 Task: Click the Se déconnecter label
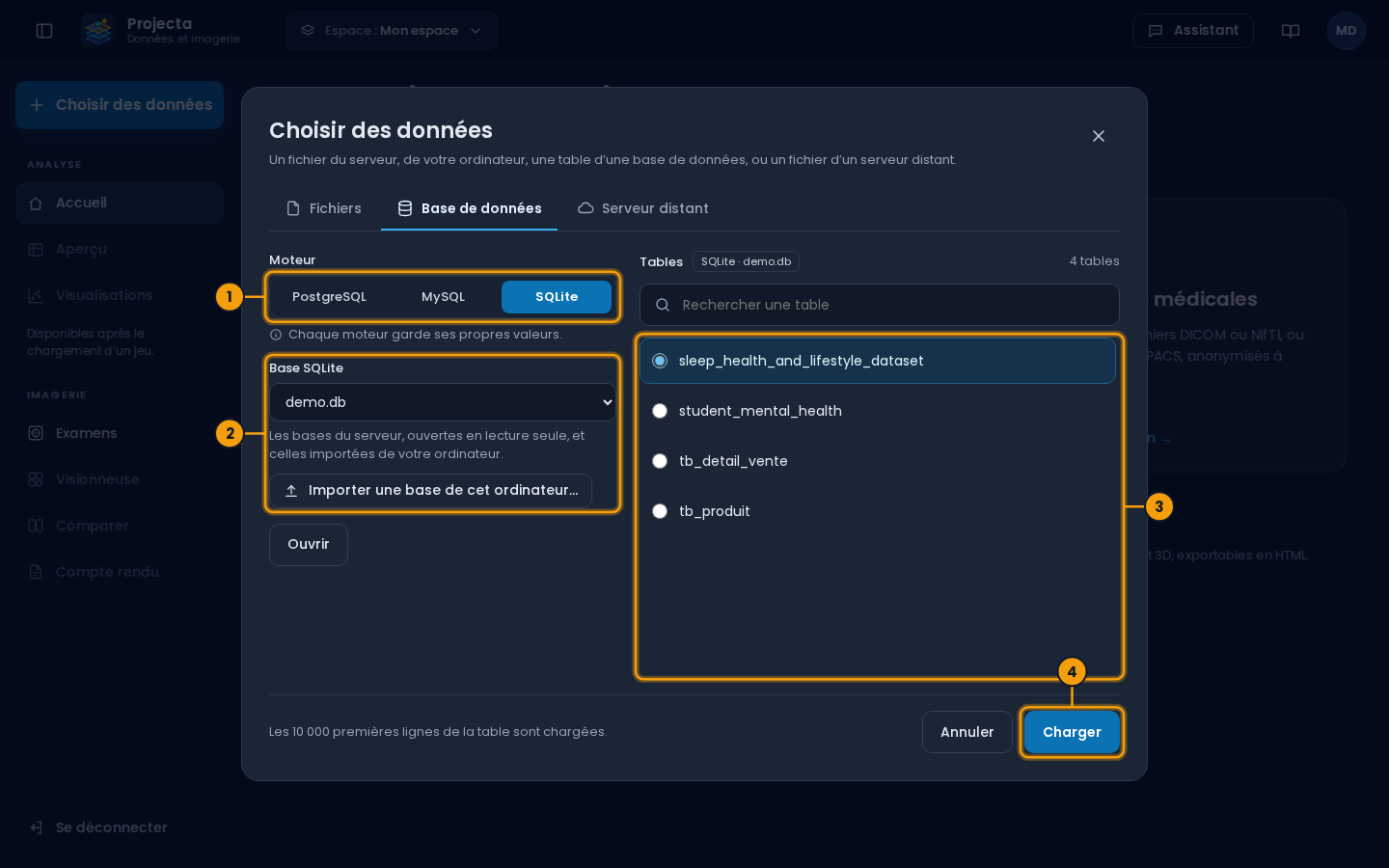coord(112,827)
